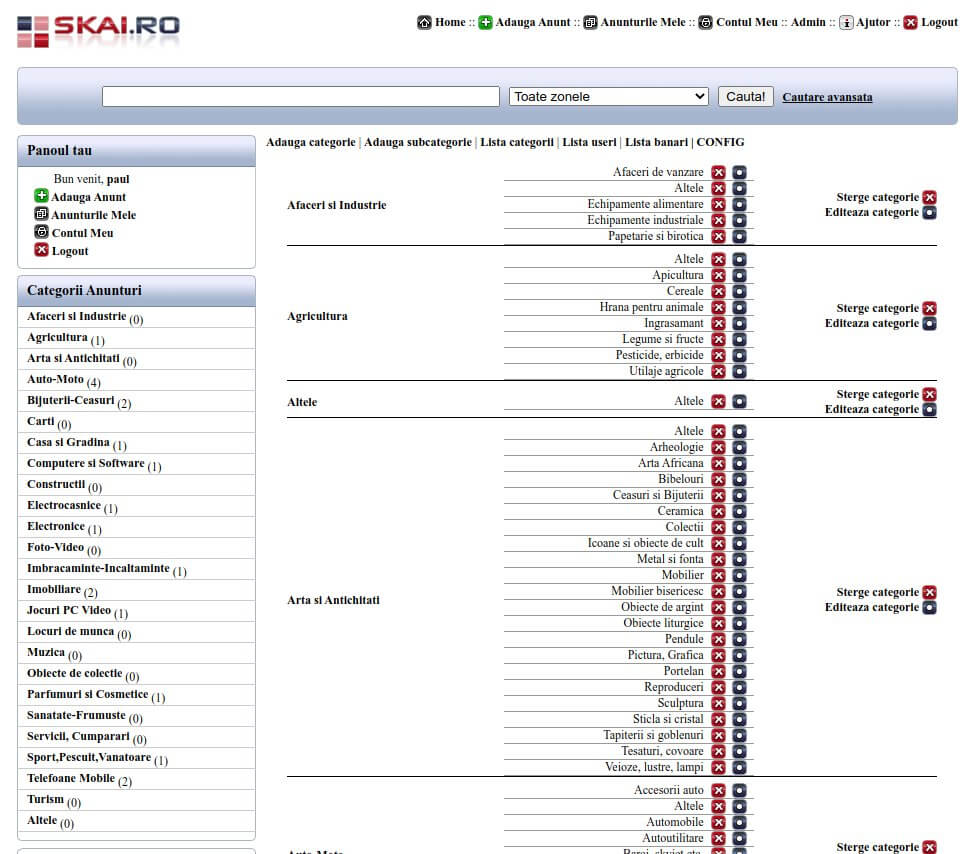Open Bijuterii-Ceasuri category in sidebar
Image resolution: width=979 pixels, height=854 pixels.
71,400
